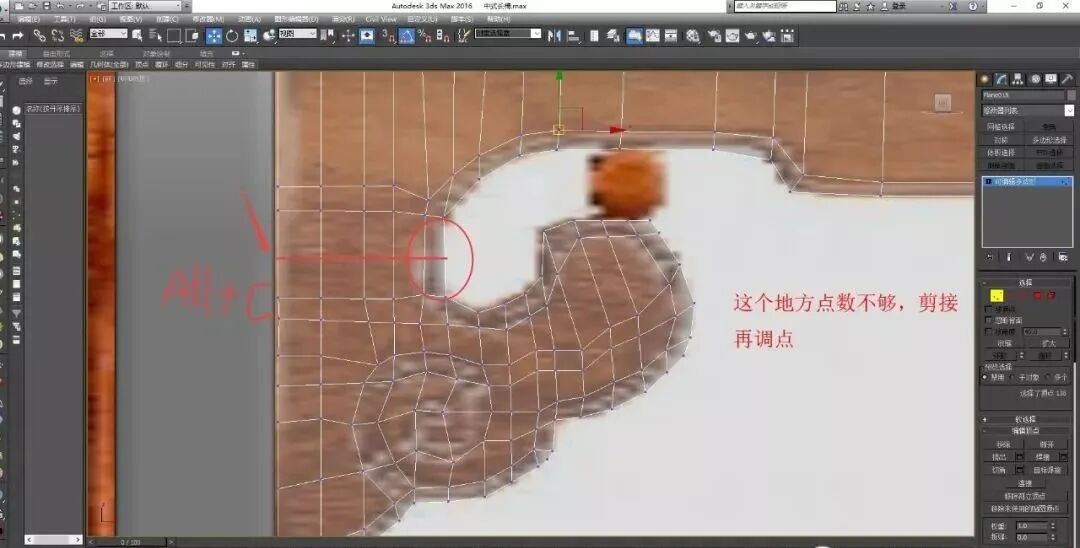Toggle Ignore Backfacing checkbox

[x=989, y=321]
